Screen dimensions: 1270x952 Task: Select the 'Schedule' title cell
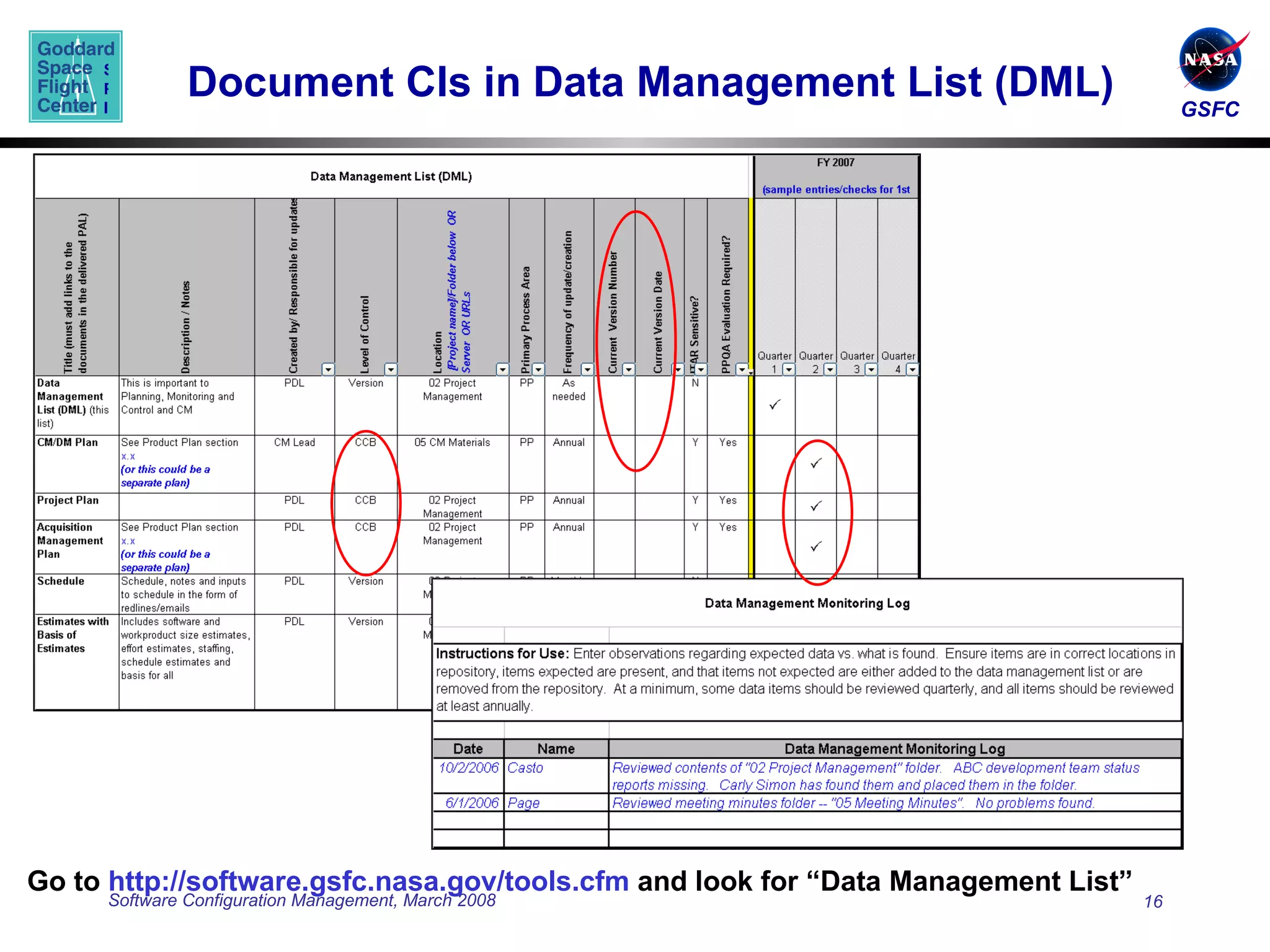[x=77, y=594]
